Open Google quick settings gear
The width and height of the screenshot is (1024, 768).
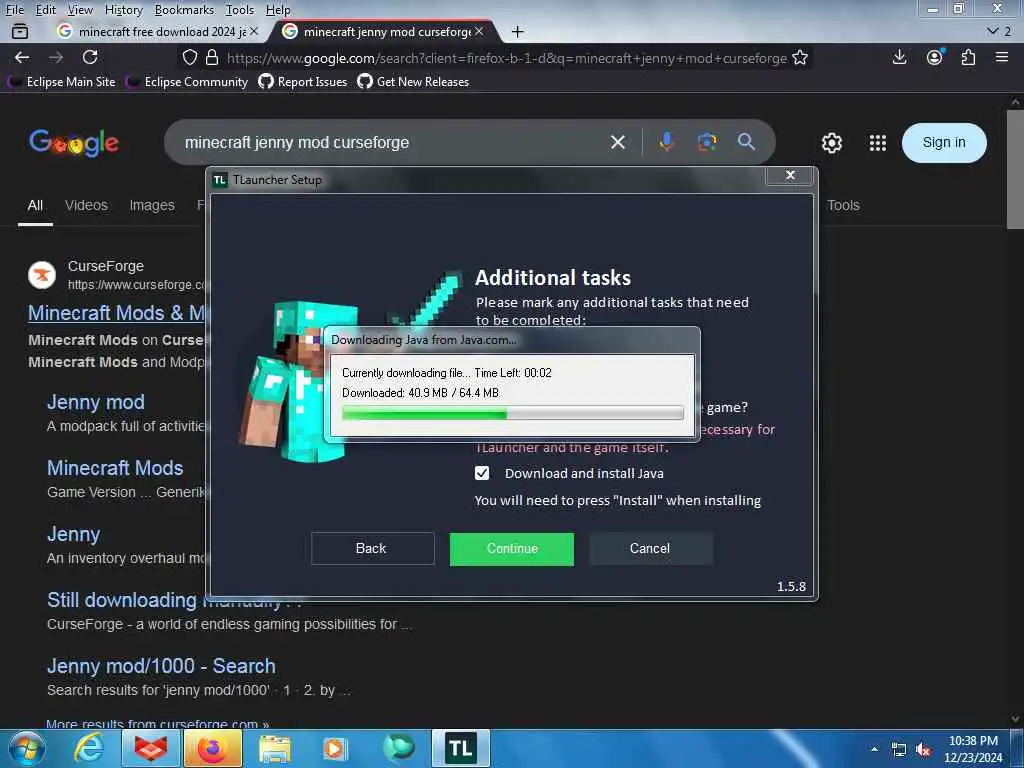click(831, 142)
